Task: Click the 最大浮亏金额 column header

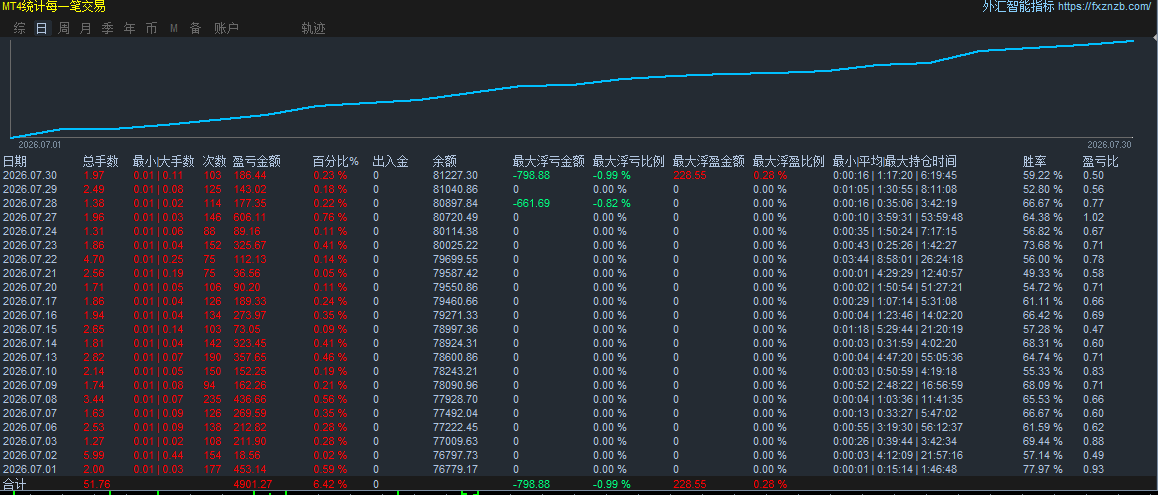Action: pyautogui.click(x=549, y=161)
